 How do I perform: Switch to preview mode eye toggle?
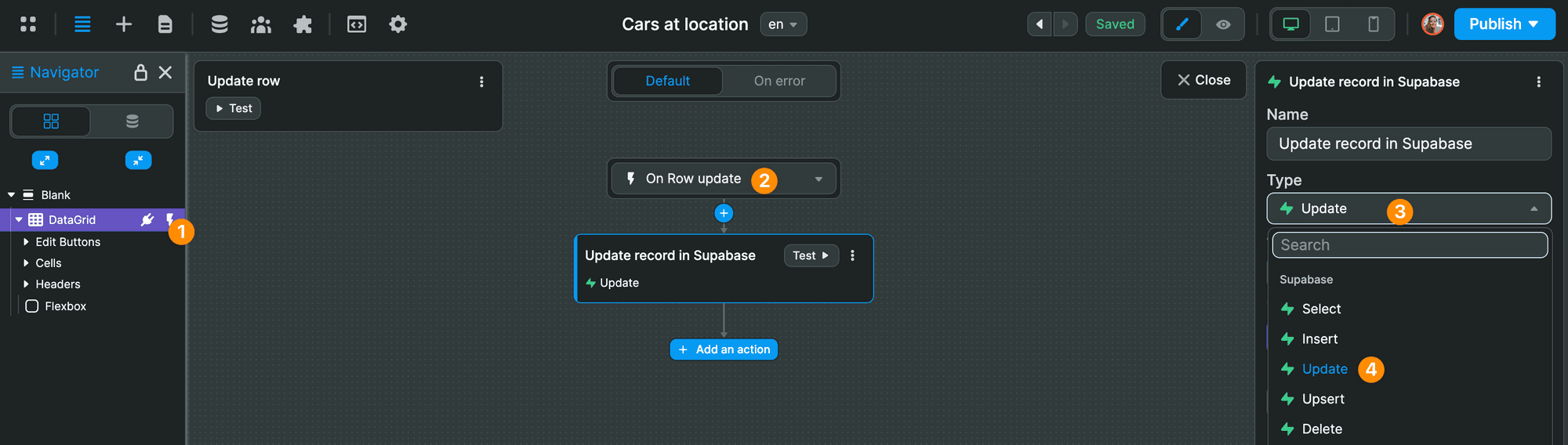1223,24
